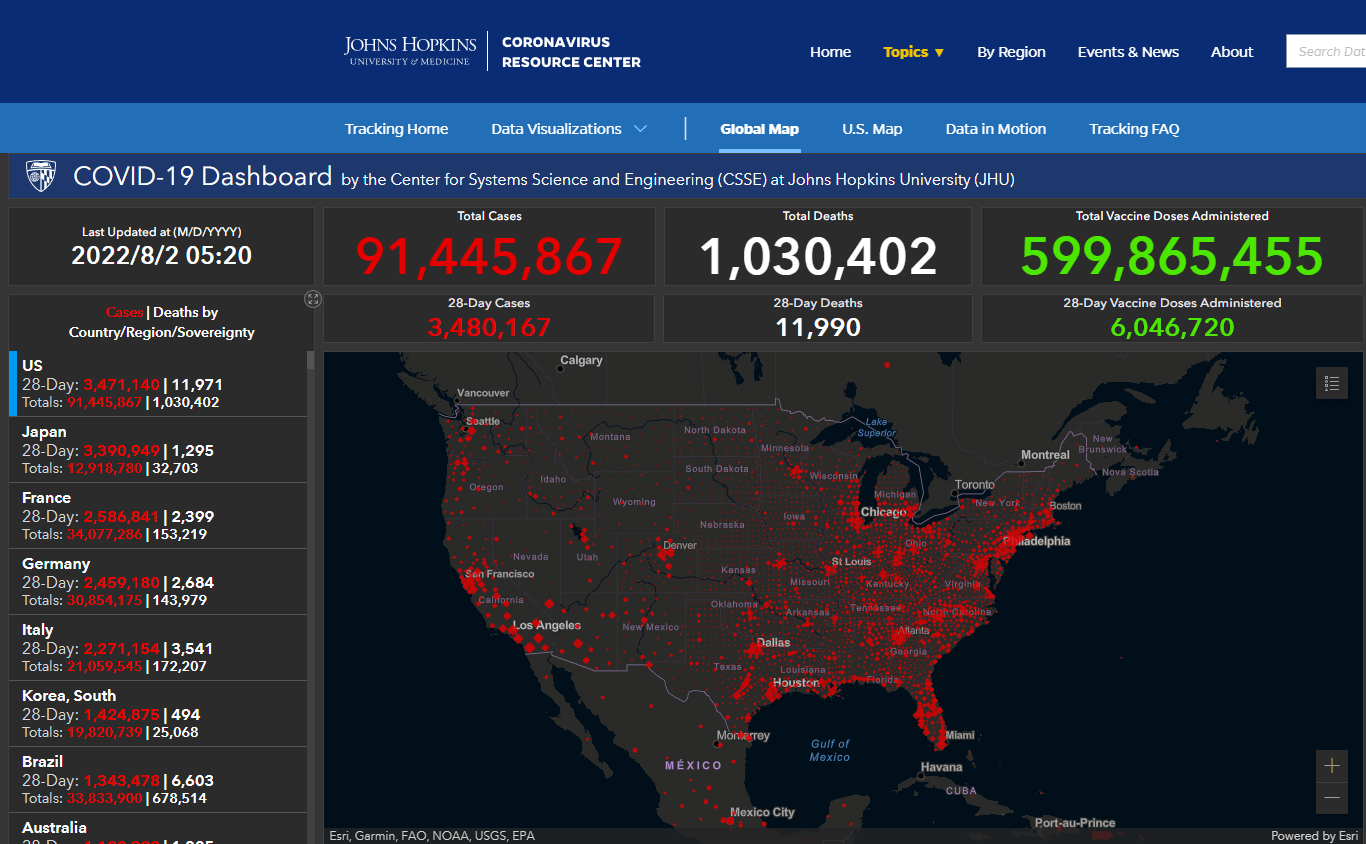Click into the Search Data field
1366x844 pixels.
click(x=1326, y=52)
